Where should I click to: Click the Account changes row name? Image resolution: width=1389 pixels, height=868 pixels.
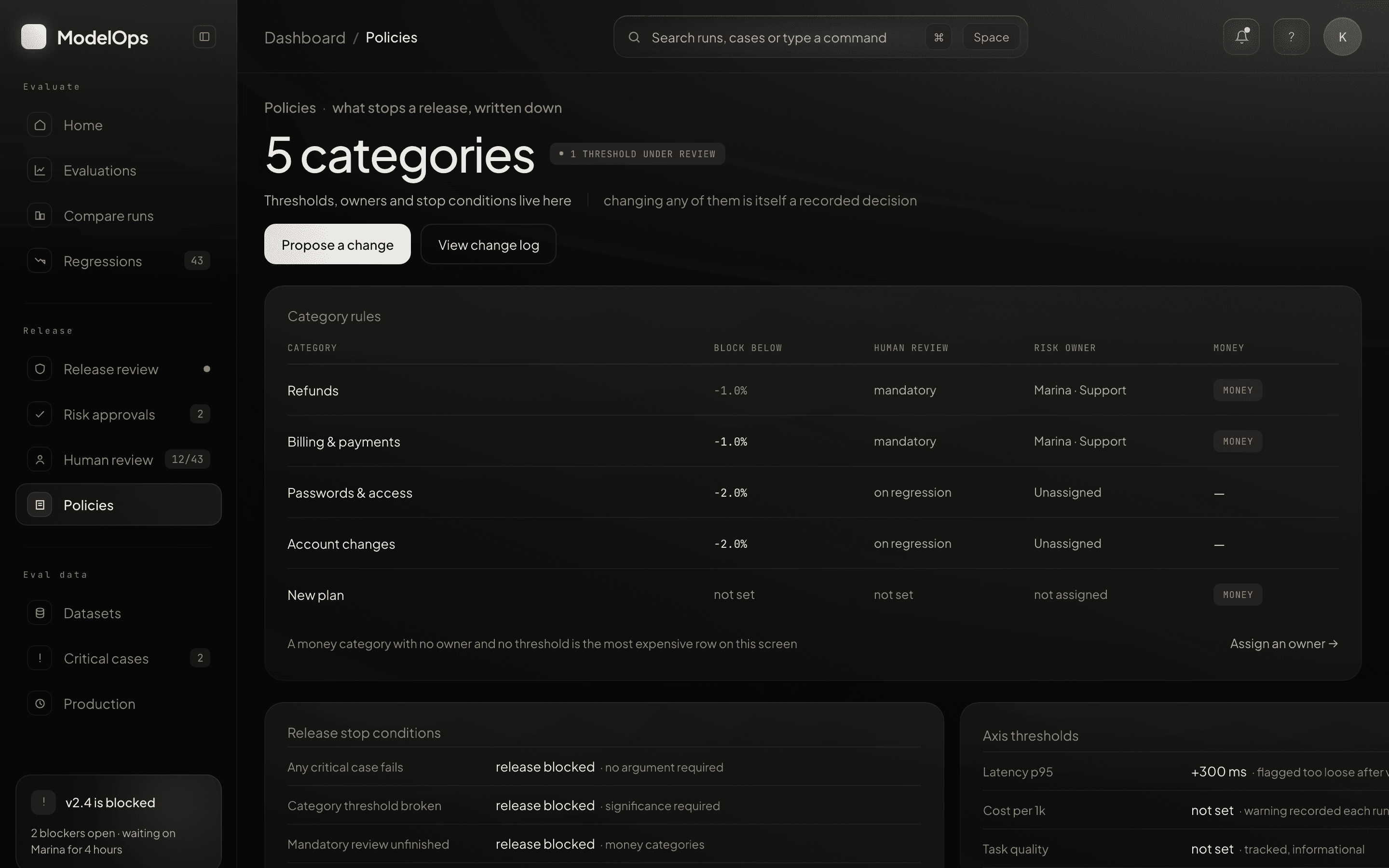tap(341, 543)
